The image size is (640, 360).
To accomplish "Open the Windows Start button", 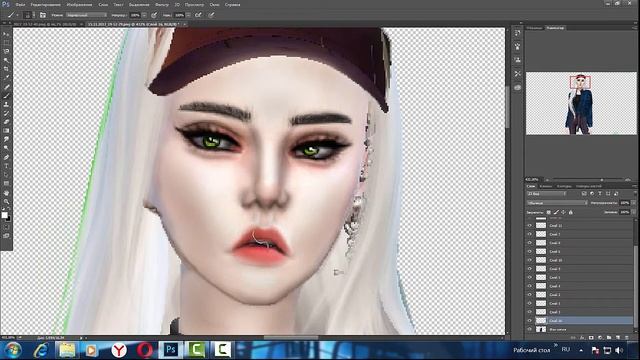I will coord(13,350).
